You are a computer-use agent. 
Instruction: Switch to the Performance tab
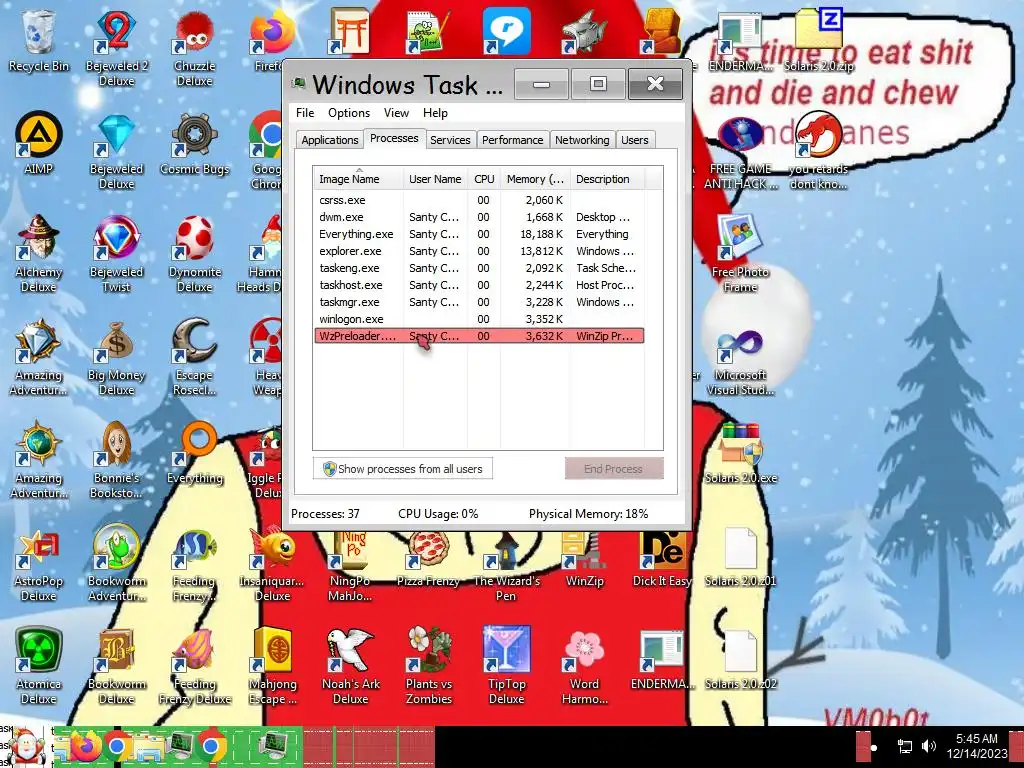(x=512, y=140)
